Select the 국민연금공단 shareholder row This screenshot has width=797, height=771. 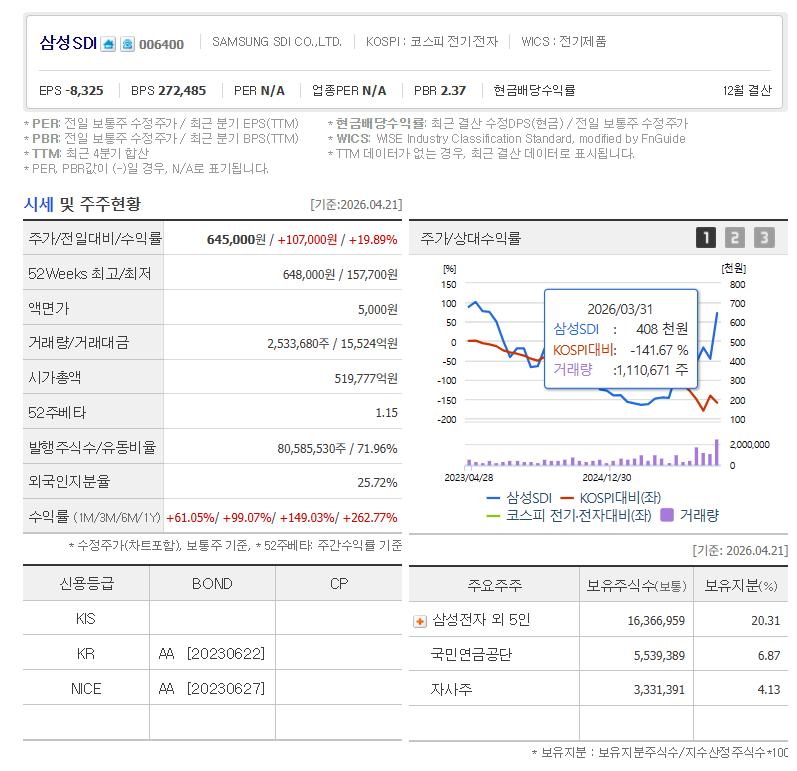point(598,655)
